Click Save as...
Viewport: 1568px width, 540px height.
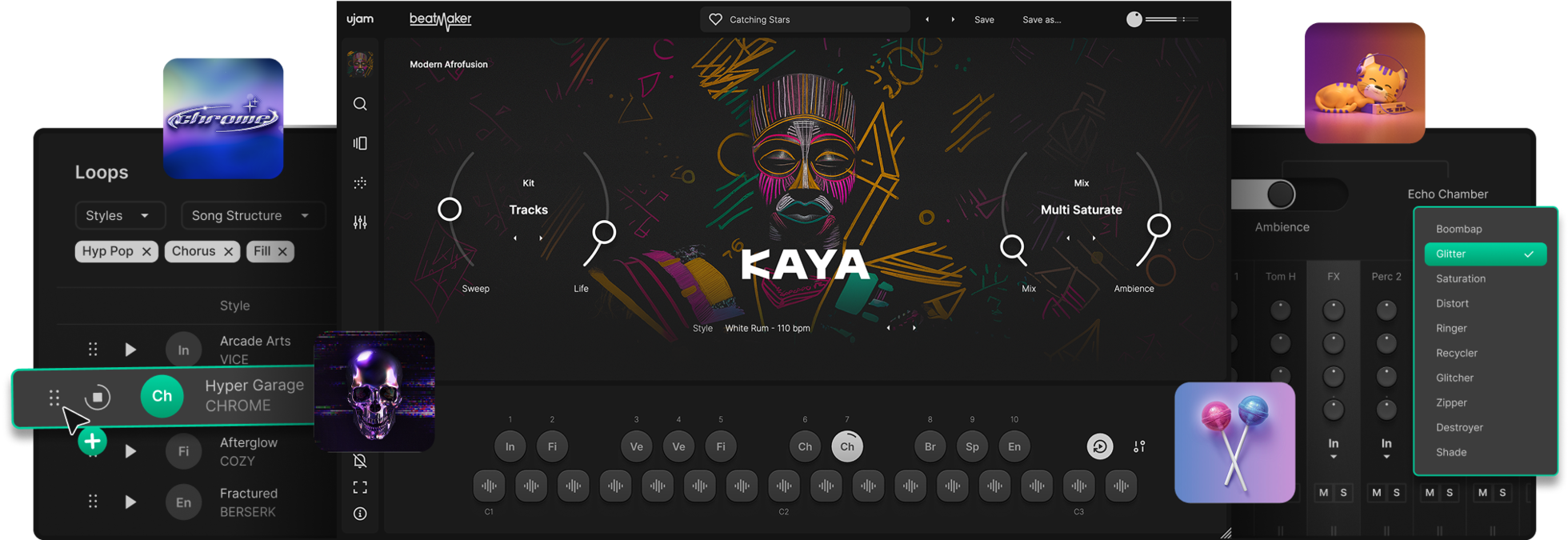pyautogui.click(x=1042, y=19)
